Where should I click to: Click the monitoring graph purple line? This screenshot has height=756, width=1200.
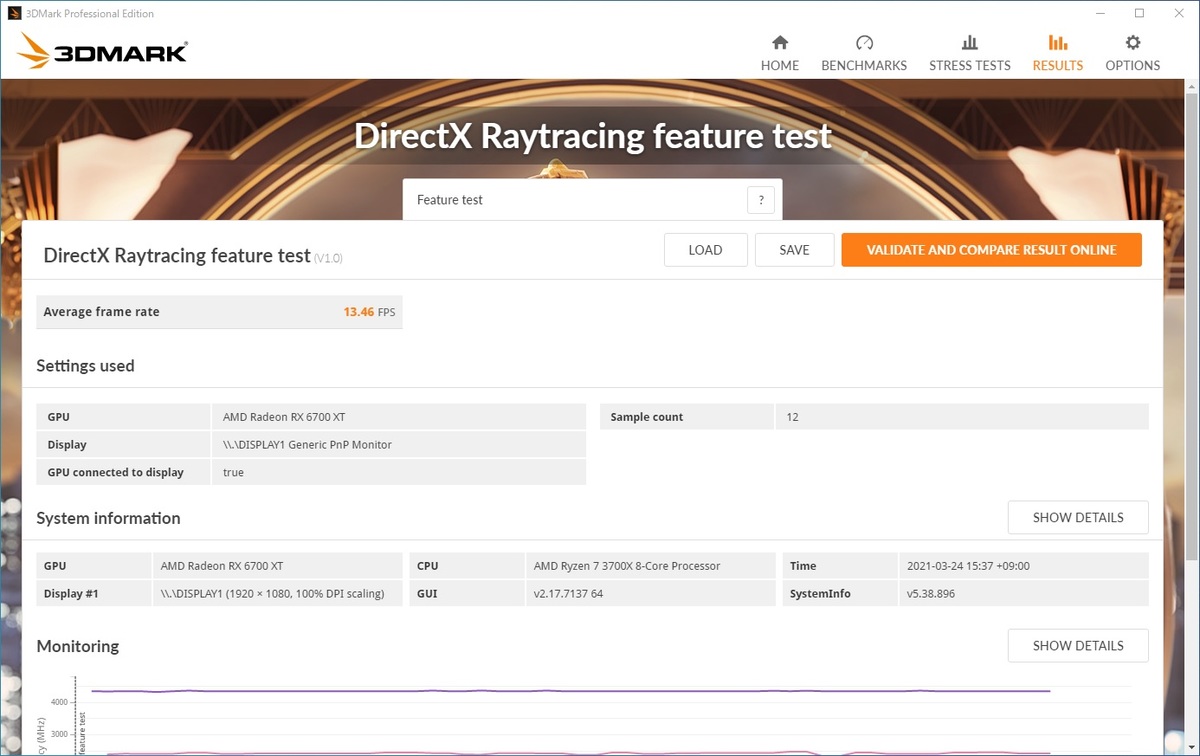pyautogui.click(x=570, y=691)
